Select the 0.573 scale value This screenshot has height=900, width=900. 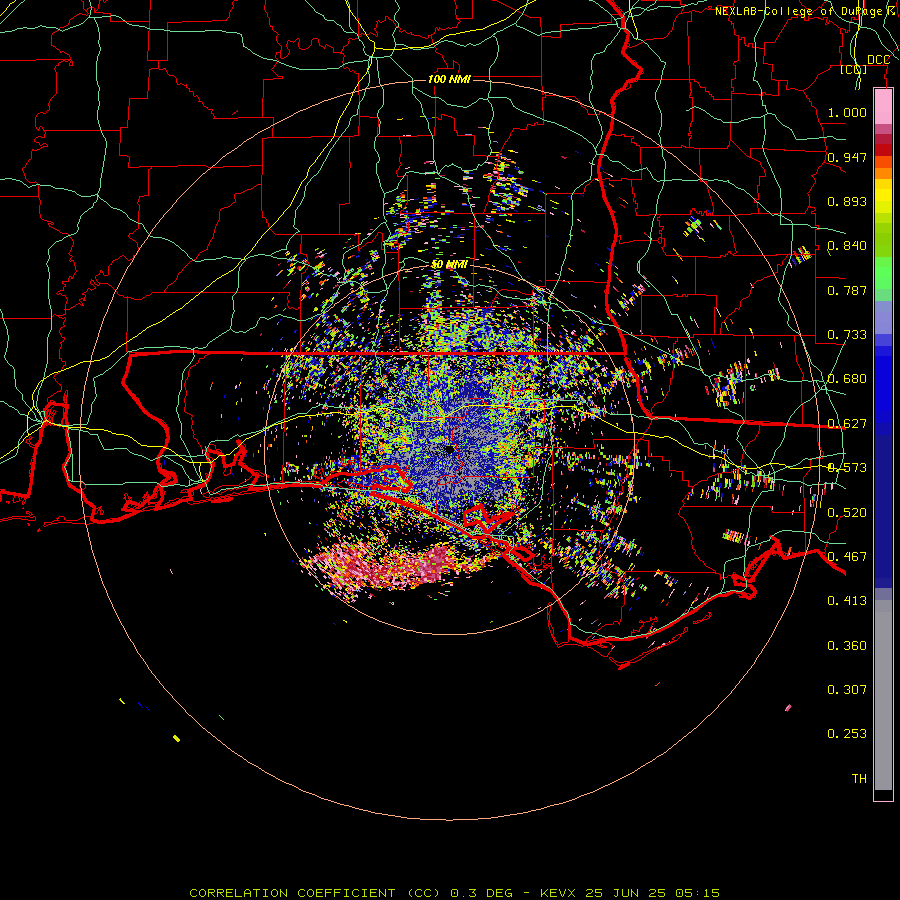(847, 468)
